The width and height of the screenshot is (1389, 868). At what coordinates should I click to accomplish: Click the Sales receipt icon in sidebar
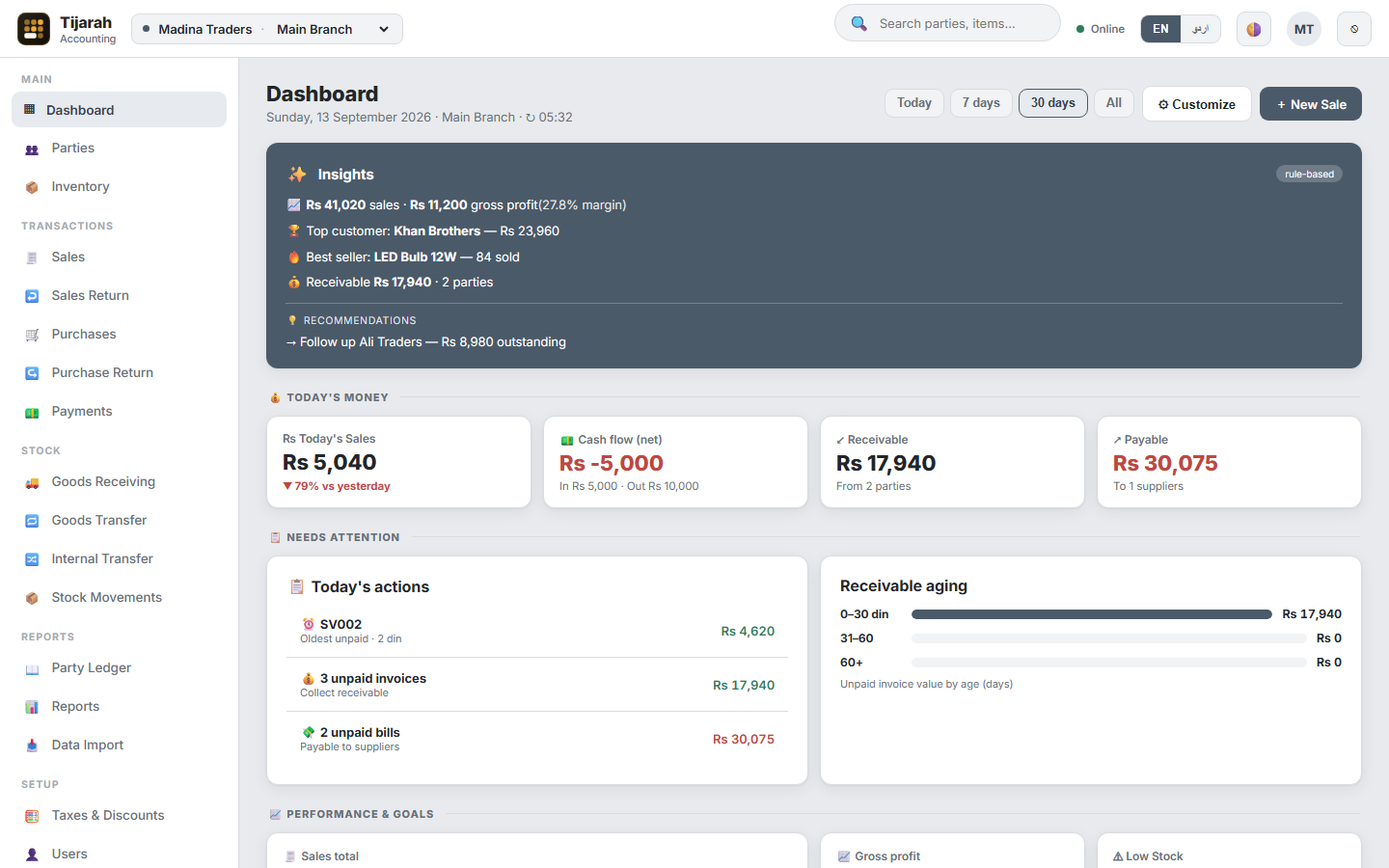[x=32, y=258]
